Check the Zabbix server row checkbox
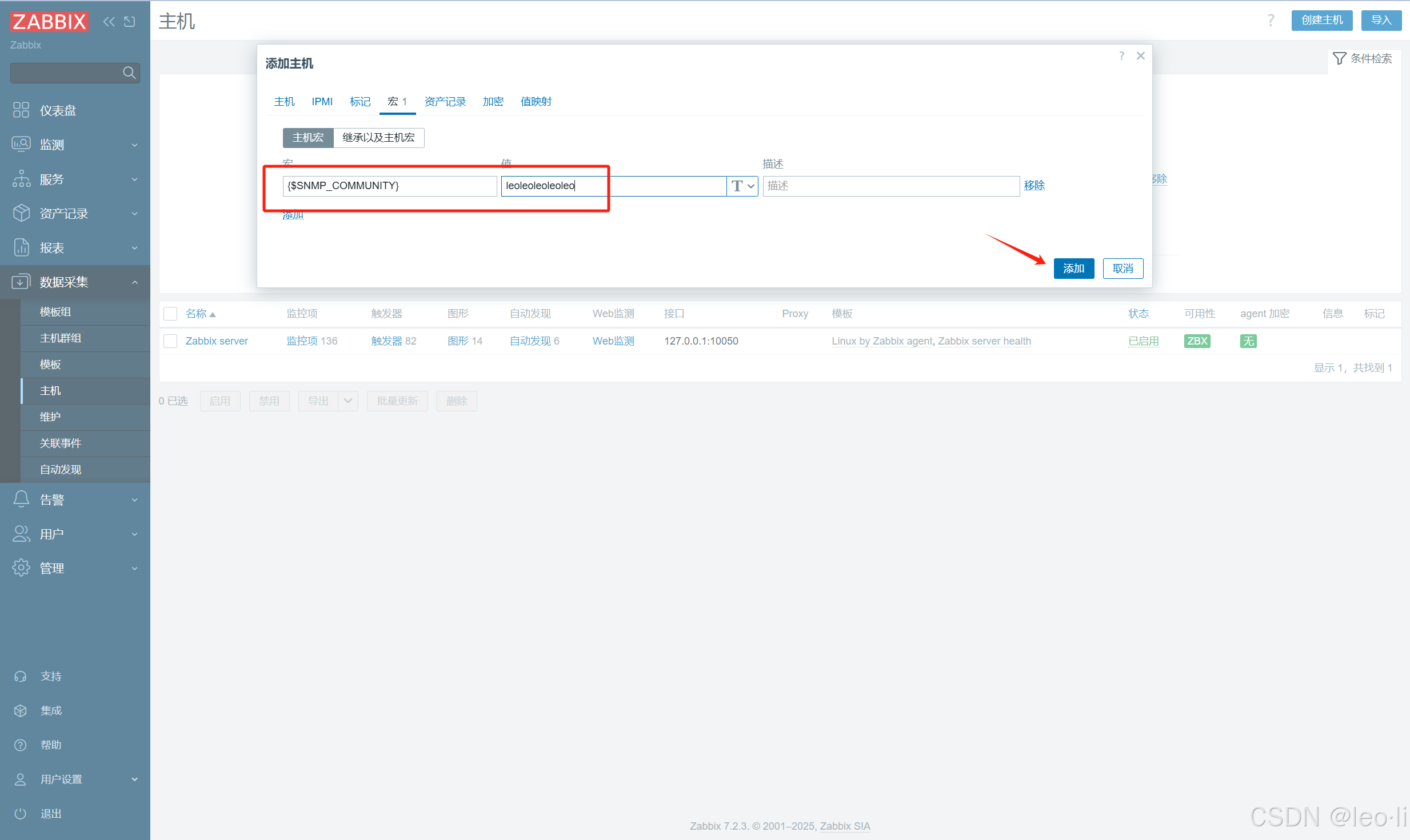The image size is (1410, 840). (x=170, y=341)
